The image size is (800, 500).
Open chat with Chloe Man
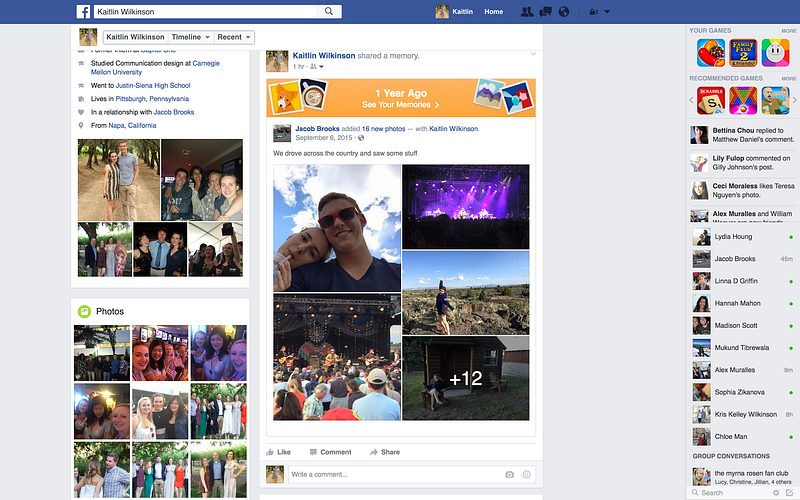click(743, 437)
